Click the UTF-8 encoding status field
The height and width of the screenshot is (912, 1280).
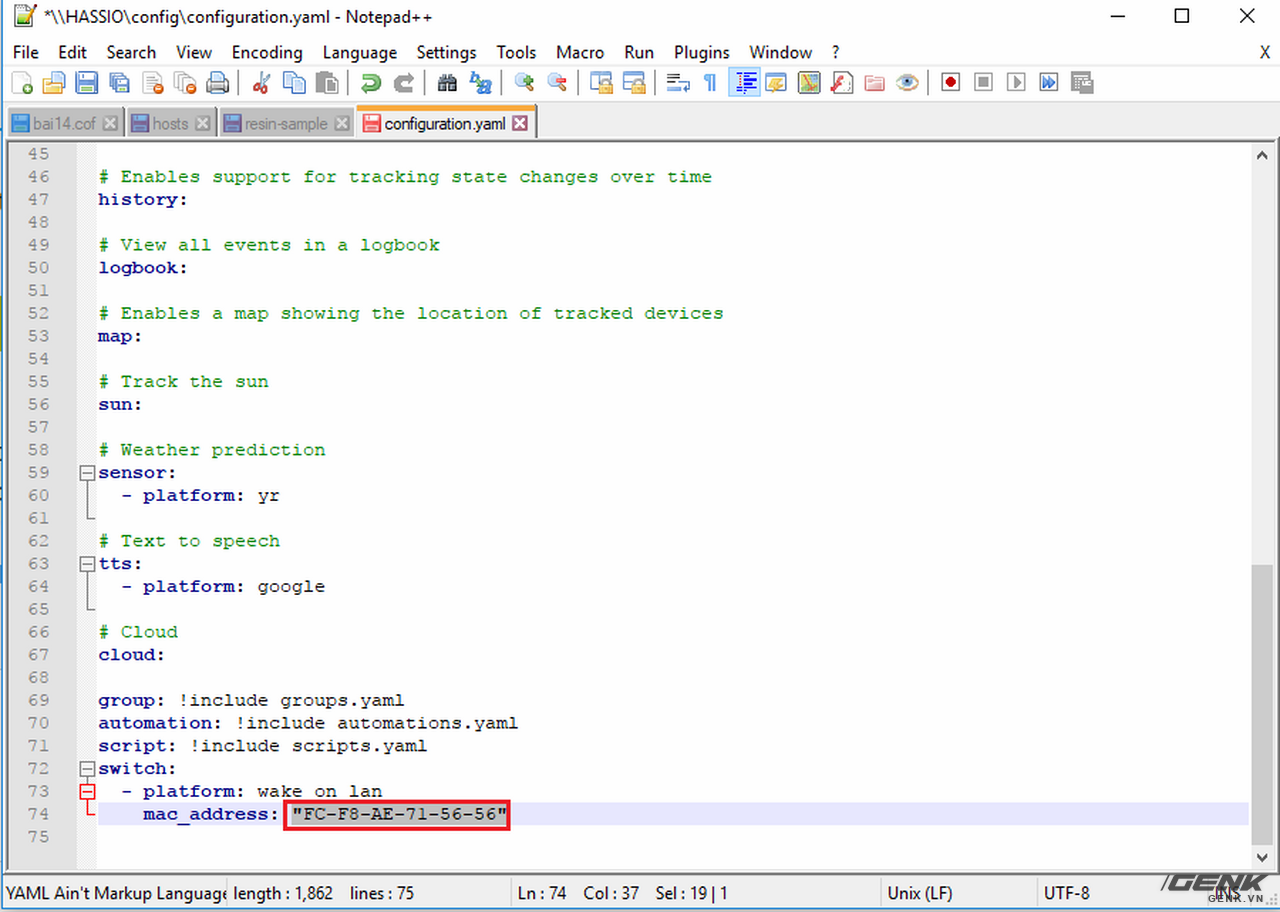pyautogui.click(x=1067, y=893)
